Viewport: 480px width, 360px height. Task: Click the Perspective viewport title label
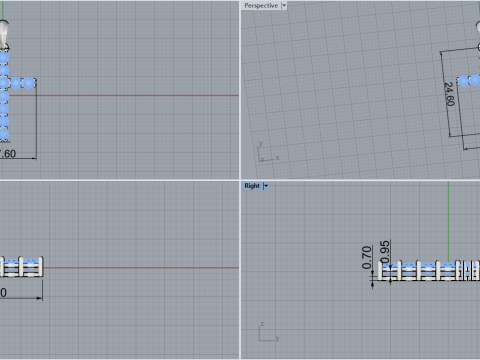(x=261, y=6)
